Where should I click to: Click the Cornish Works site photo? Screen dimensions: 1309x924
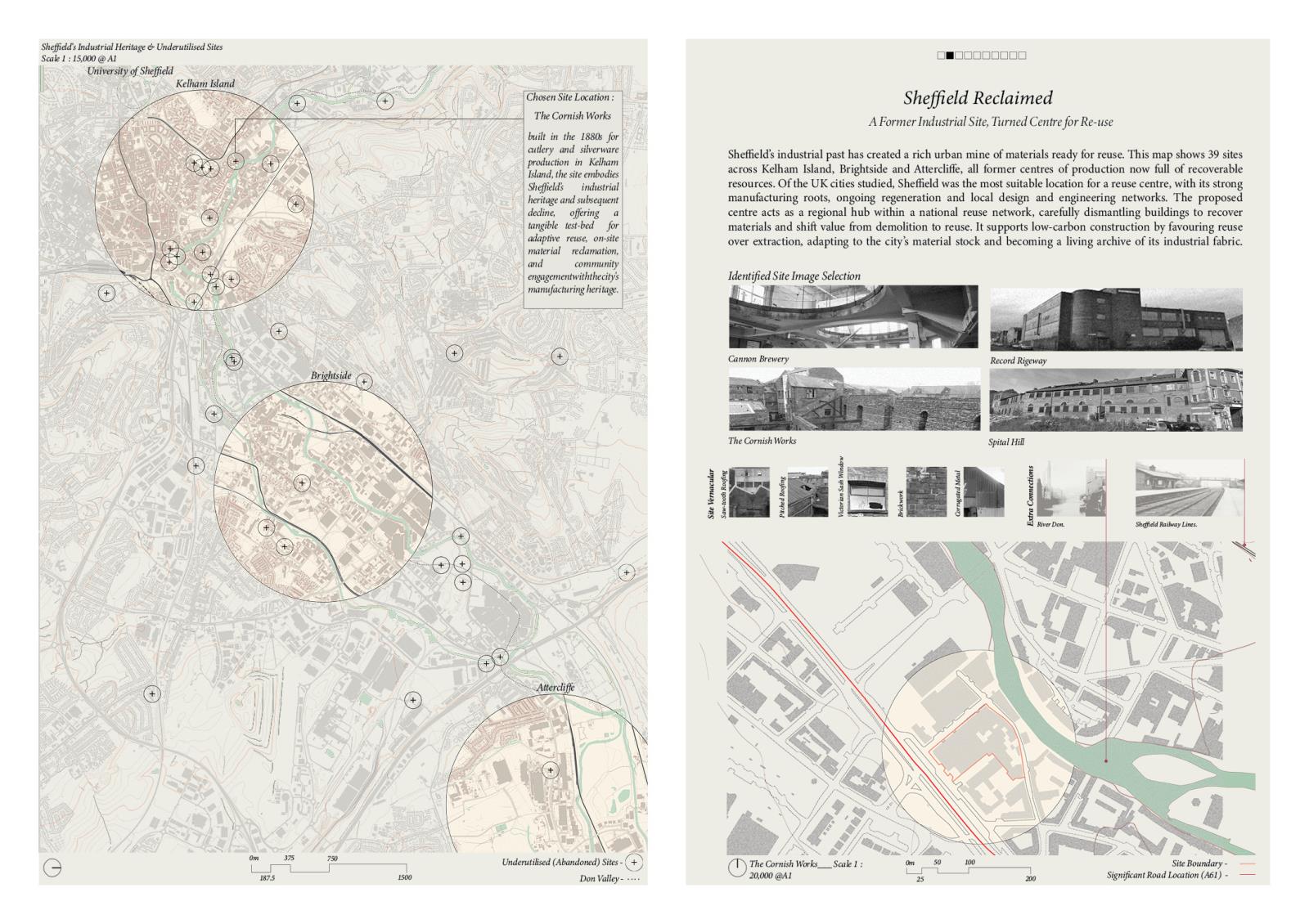(x=853, y=399)
